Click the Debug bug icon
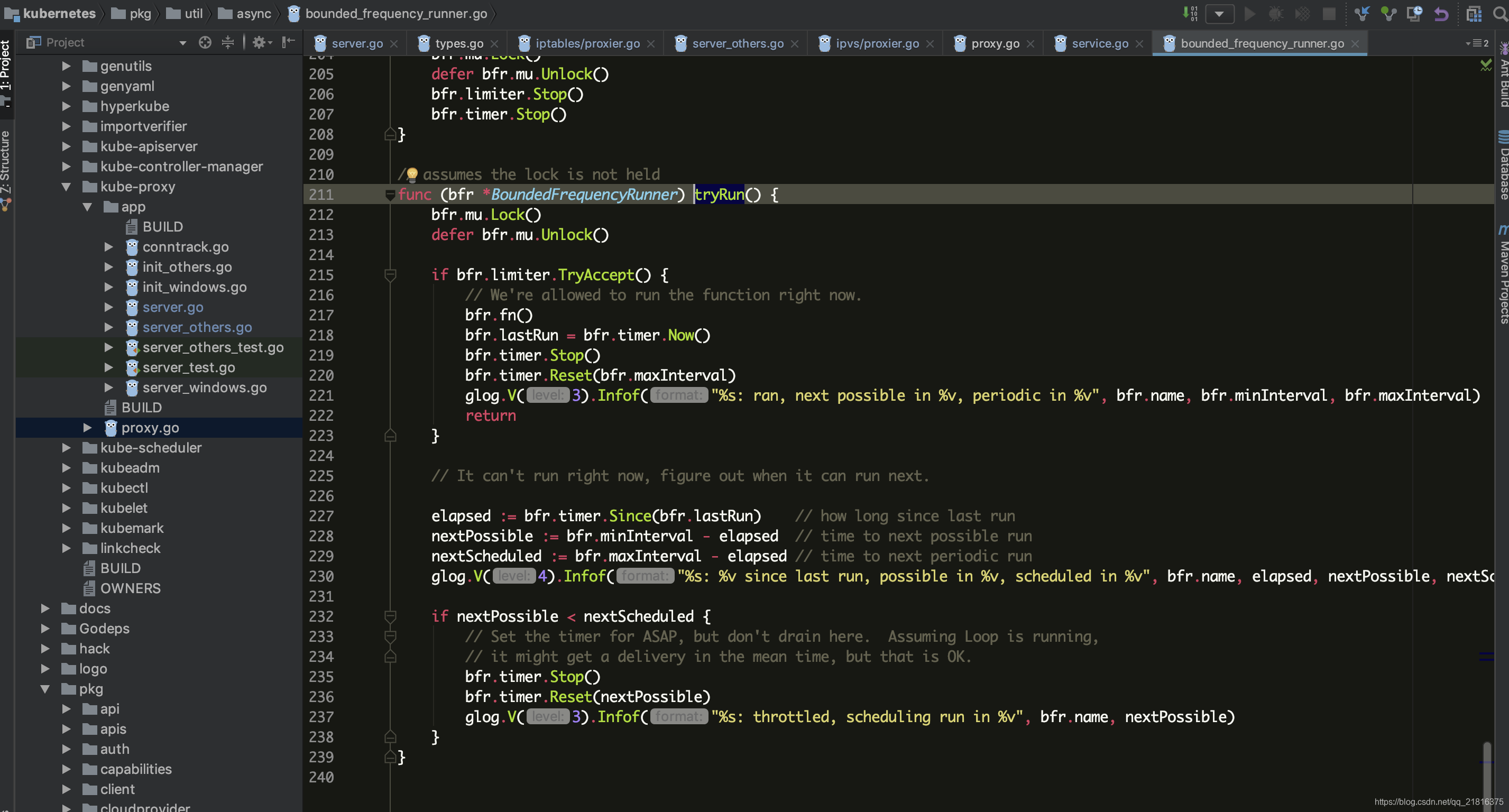 1275,13
